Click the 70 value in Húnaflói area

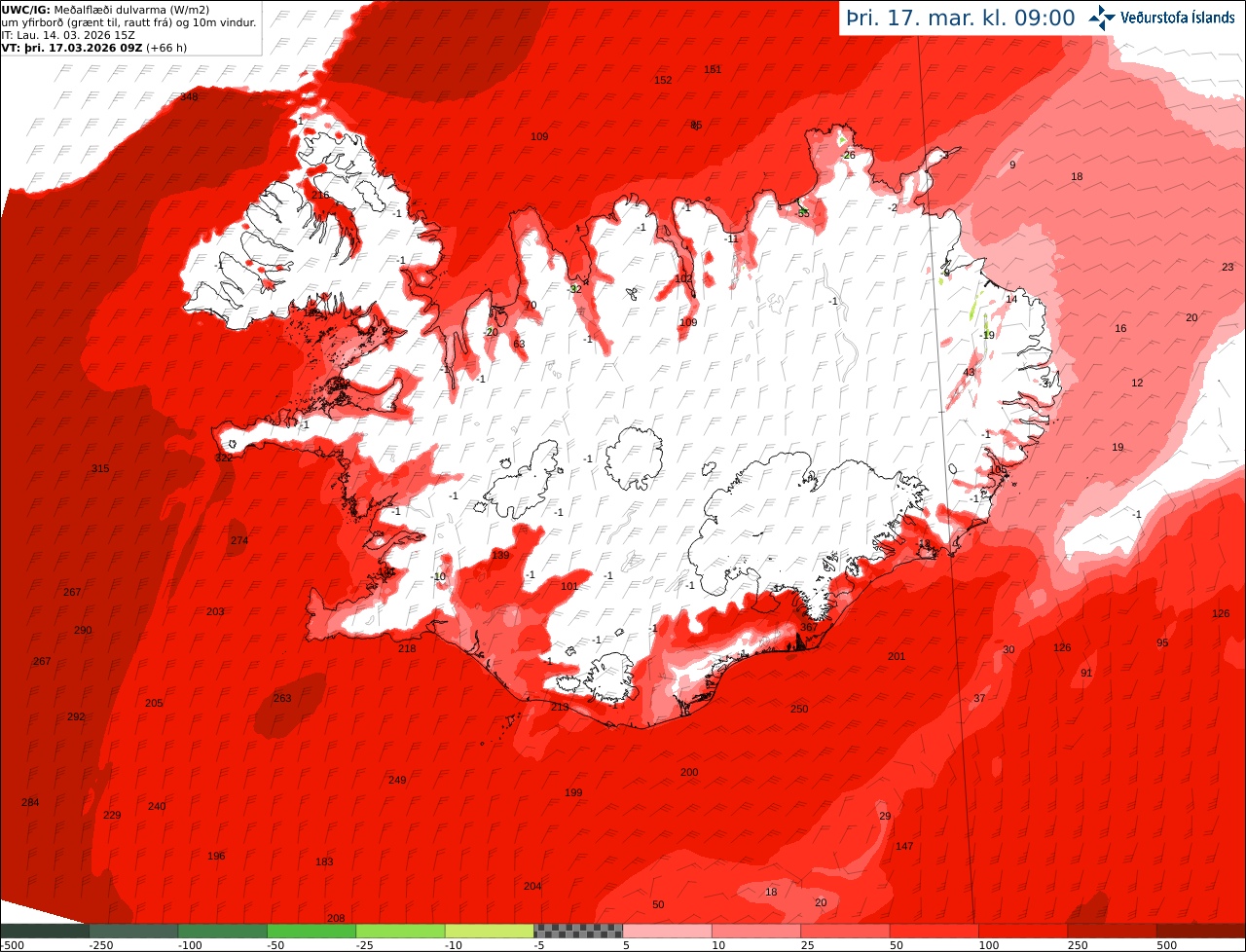pyautogui.click(x=531, y=305)
